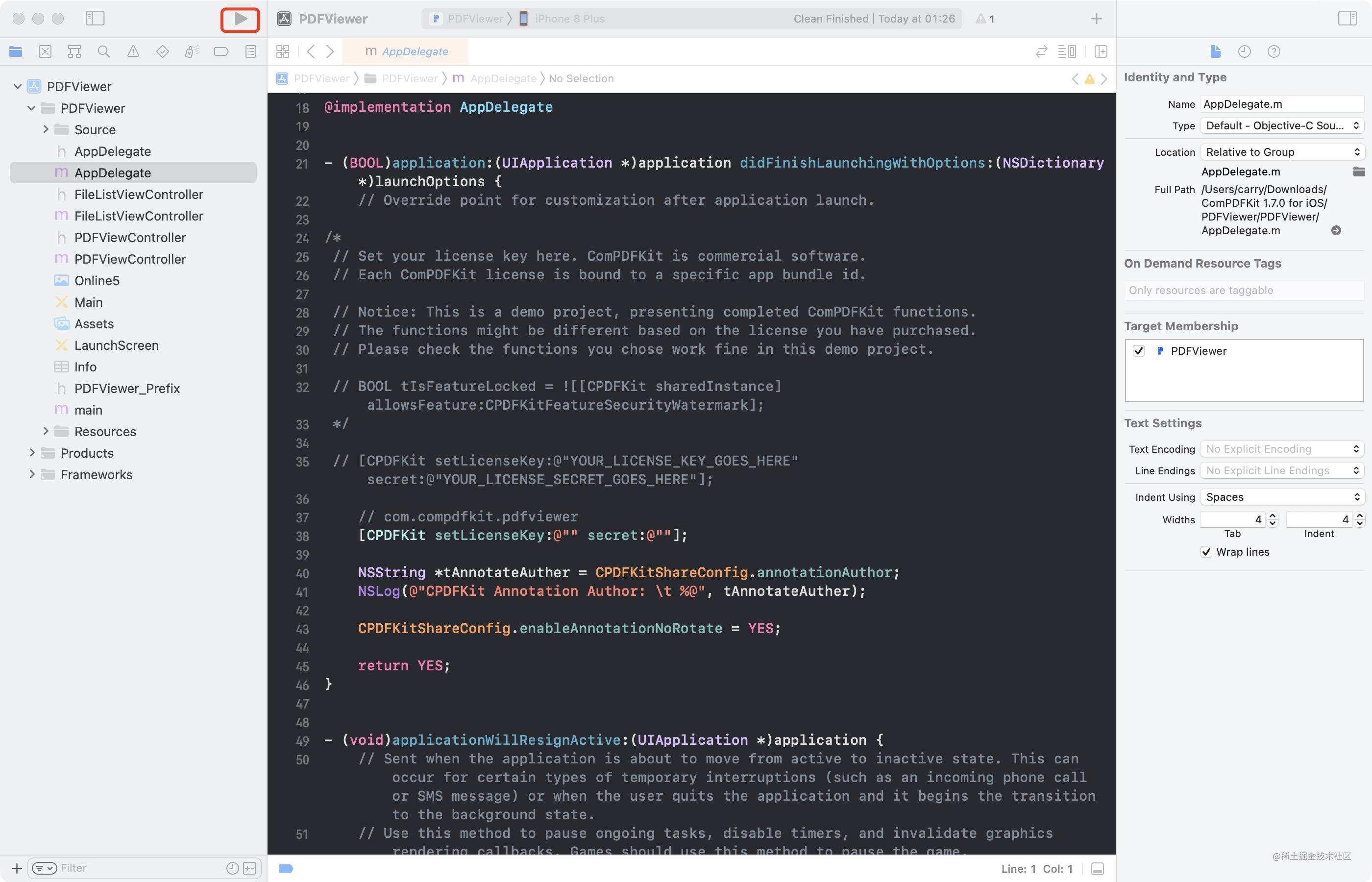
Task: Open the Report navigator icon
Action: pos(251,51)
